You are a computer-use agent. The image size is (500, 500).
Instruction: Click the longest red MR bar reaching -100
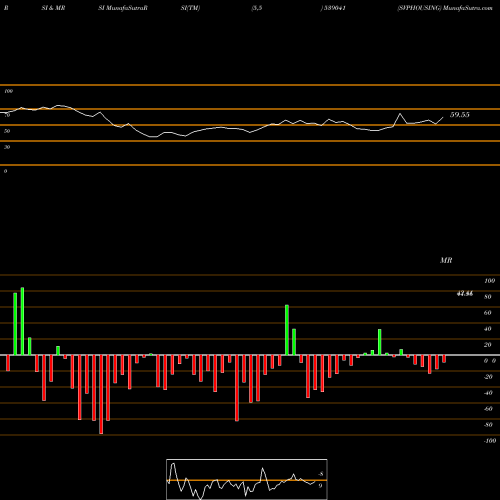coord(101,394)
